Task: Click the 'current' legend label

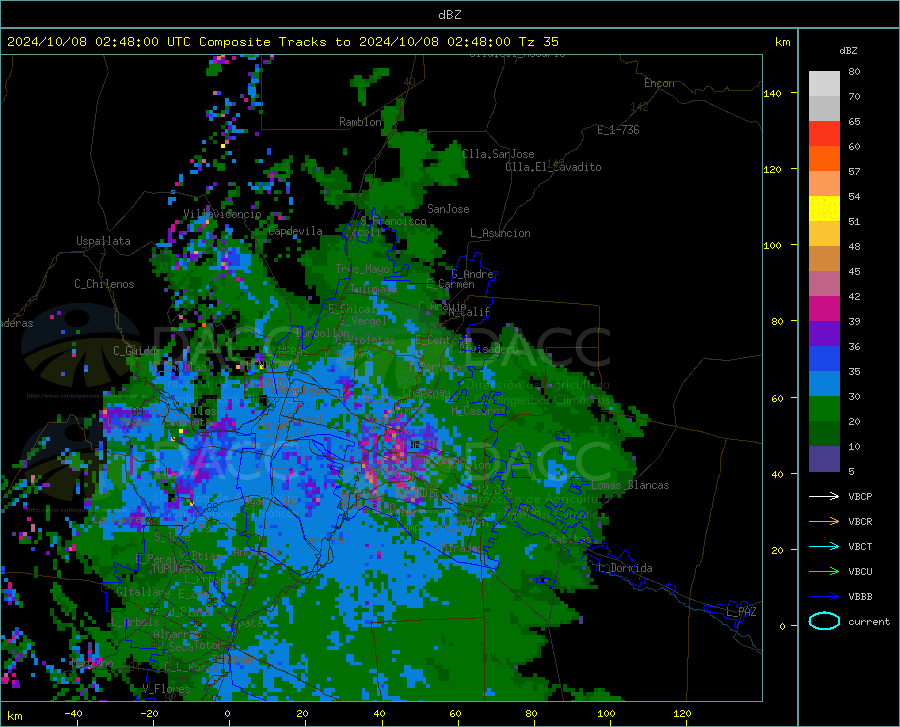Action: coord(869,621)
